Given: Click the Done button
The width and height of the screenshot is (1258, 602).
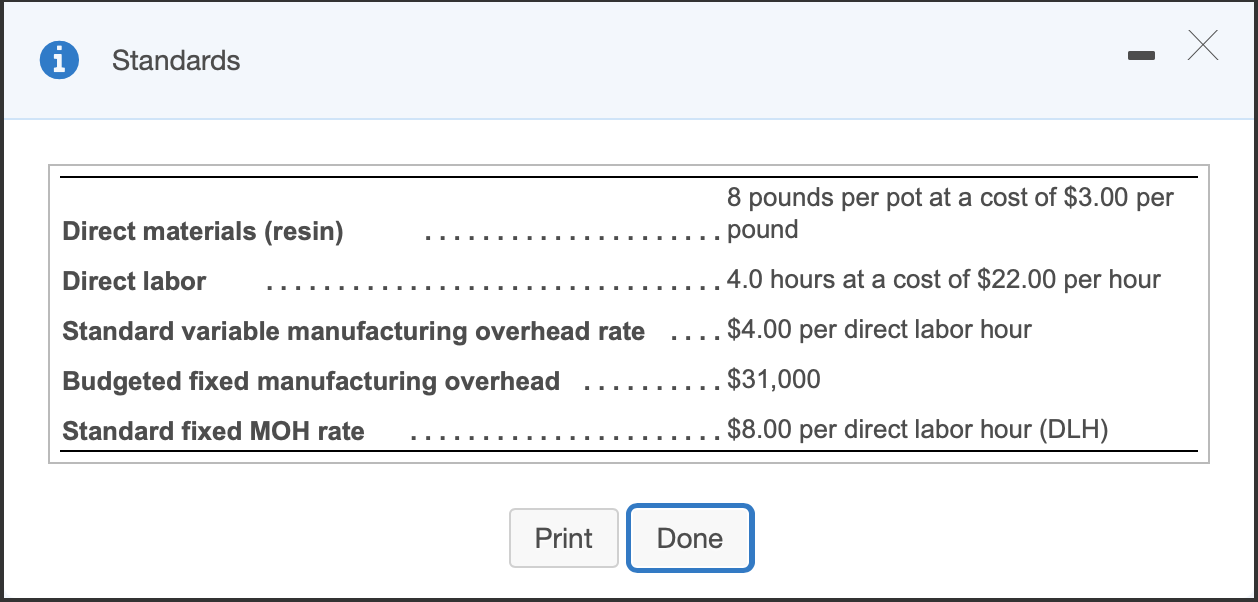Looking at the screenshot, I should tap(689, 538).
